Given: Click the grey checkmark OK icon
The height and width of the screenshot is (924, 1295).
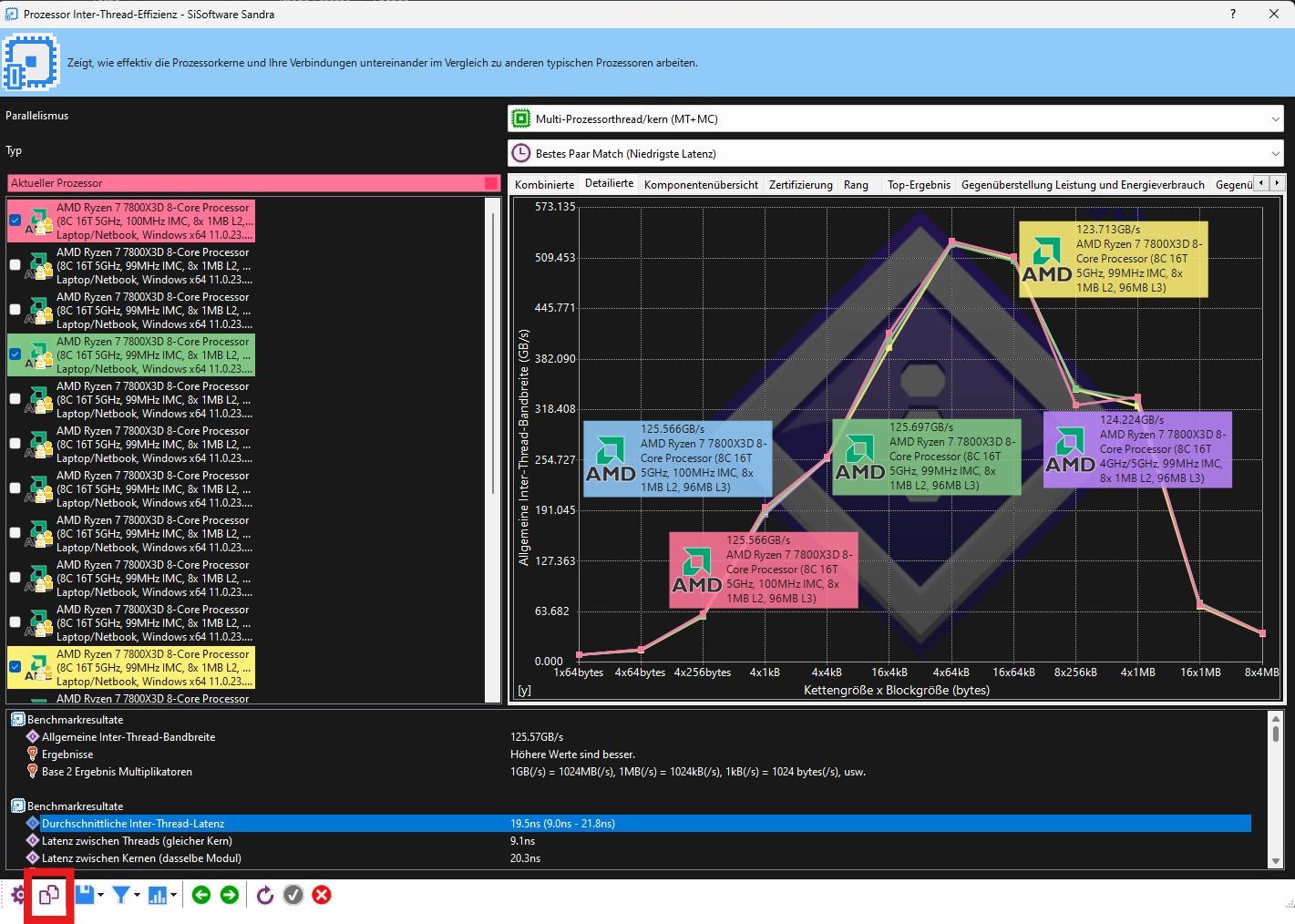Looking at the screenshot, I should (293, 895).
